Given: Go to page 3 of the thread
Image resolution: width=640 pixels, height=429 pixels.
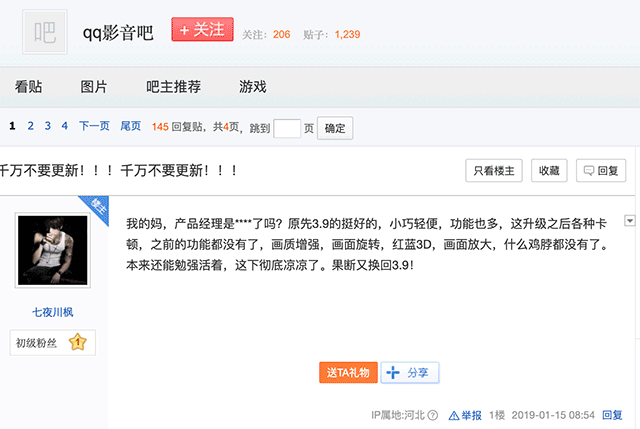Looking at the screenshot, I should click(x=48, y=126).
